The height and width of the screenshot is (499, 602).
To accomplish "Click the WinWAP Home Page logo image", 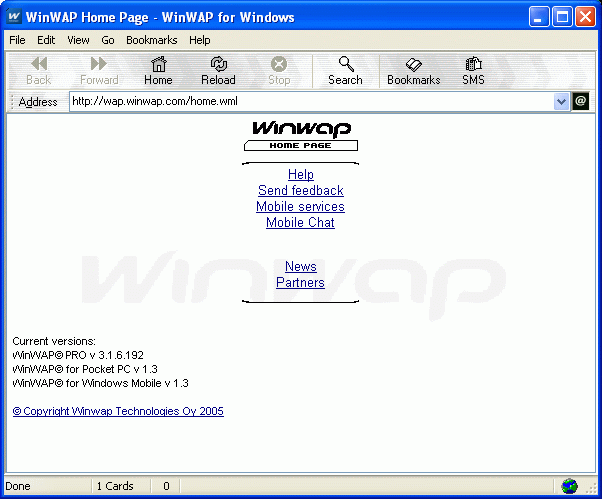I will coord(301,136).
